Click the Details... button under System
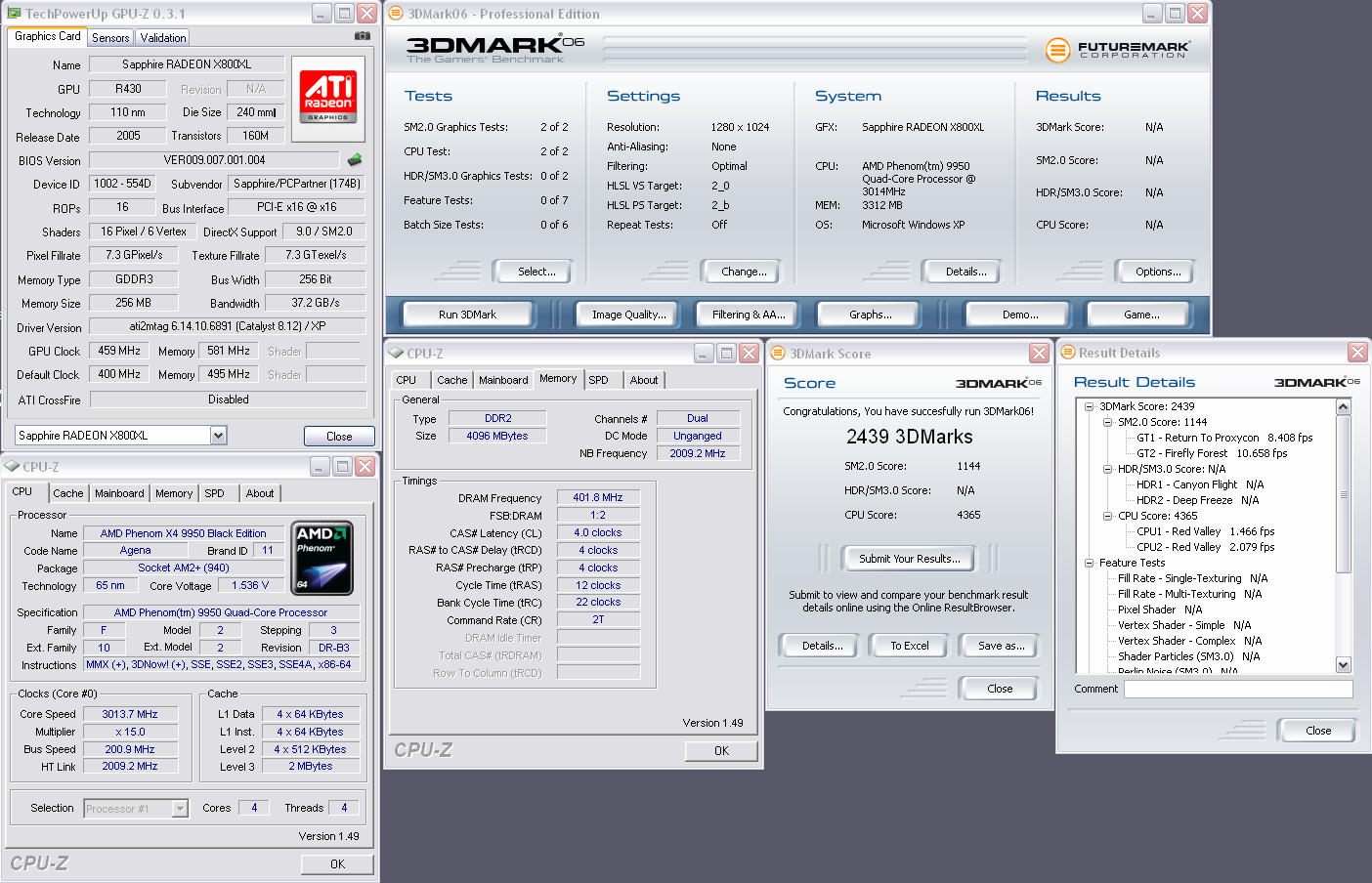 (962, 272)
